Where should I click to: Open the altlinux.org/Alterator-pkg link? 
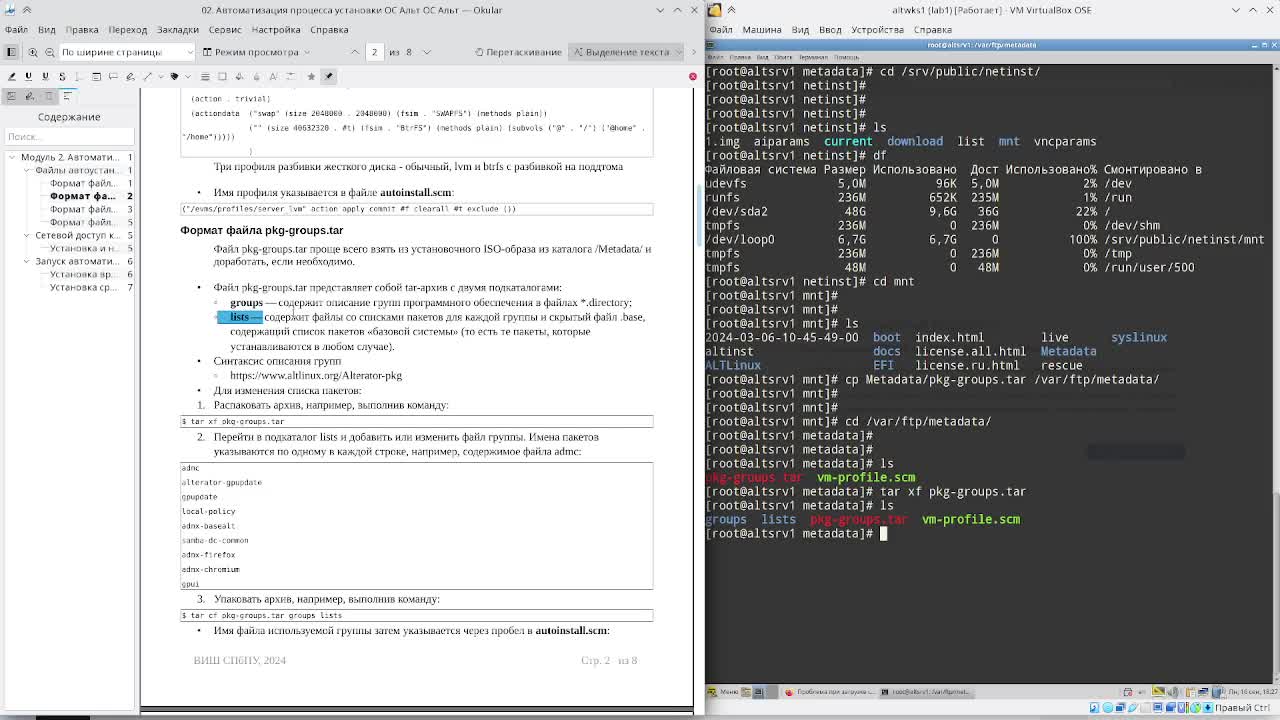pyautogui.click(x=316, y=375)
